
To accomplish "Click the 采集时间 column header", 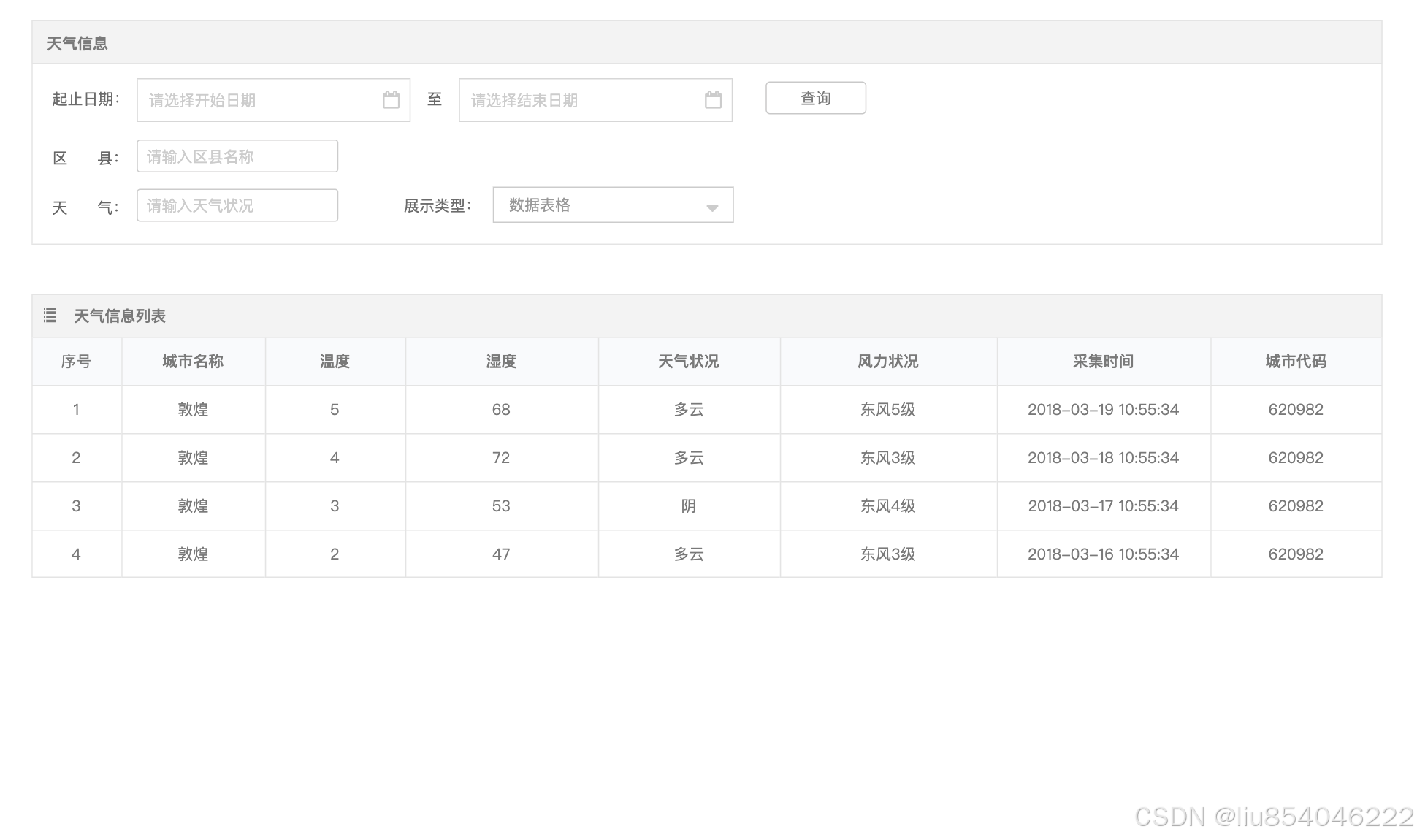I will pyautogui.click(x=1103, y=362).
